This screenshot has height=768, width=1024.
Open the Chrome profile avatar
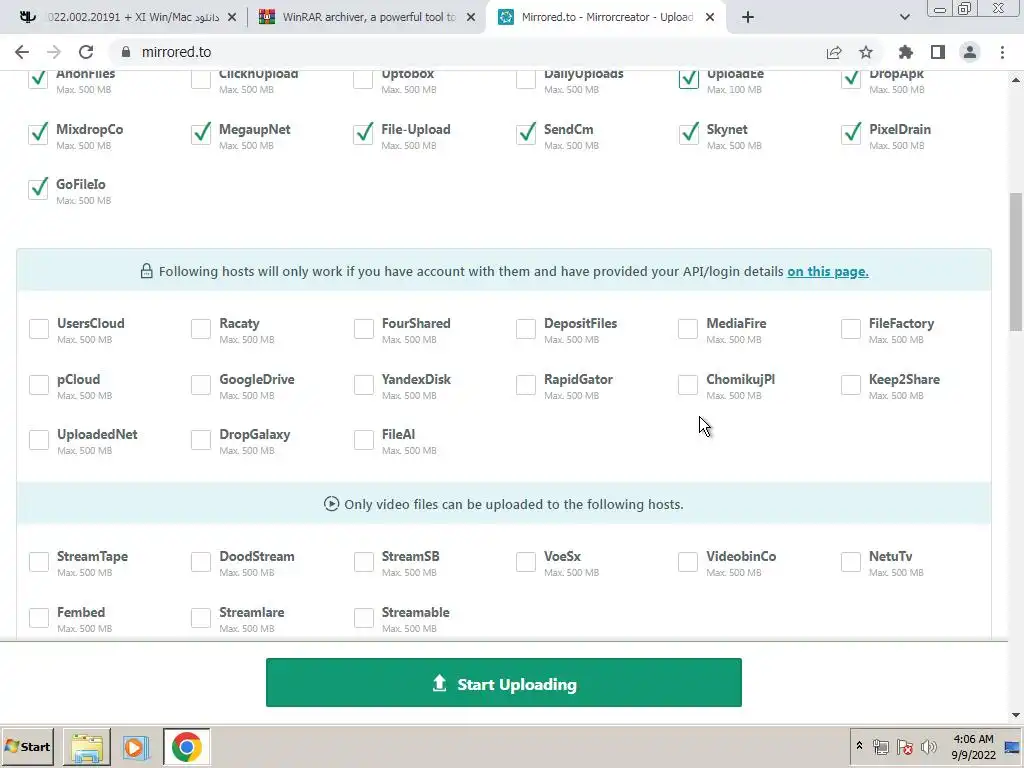pyautogui.click(x=970, y=52)
